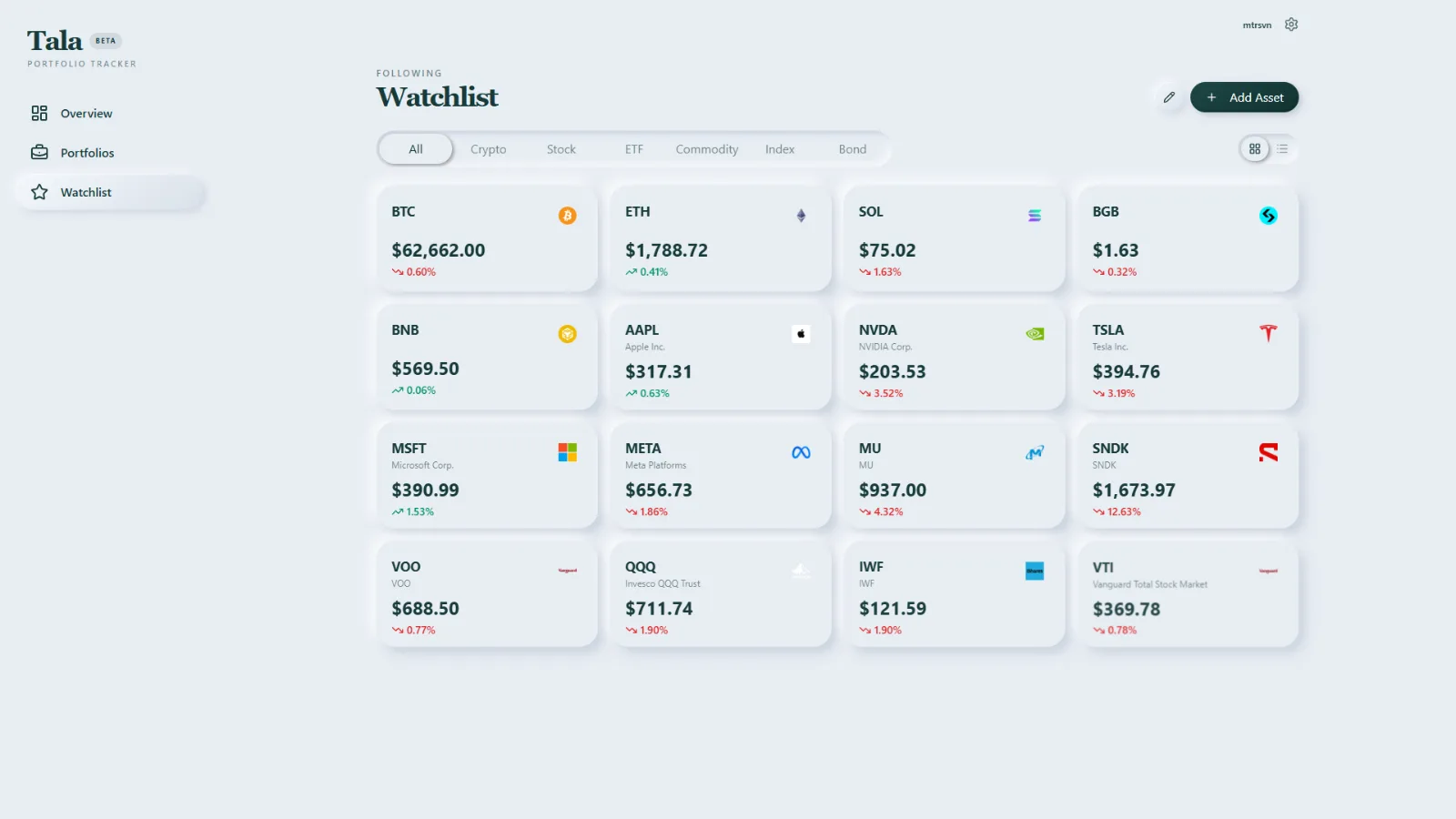Click the Tesla logo on the TSLA card
The width and height of the screenshot is (1456, 819).
[1269, 334]
